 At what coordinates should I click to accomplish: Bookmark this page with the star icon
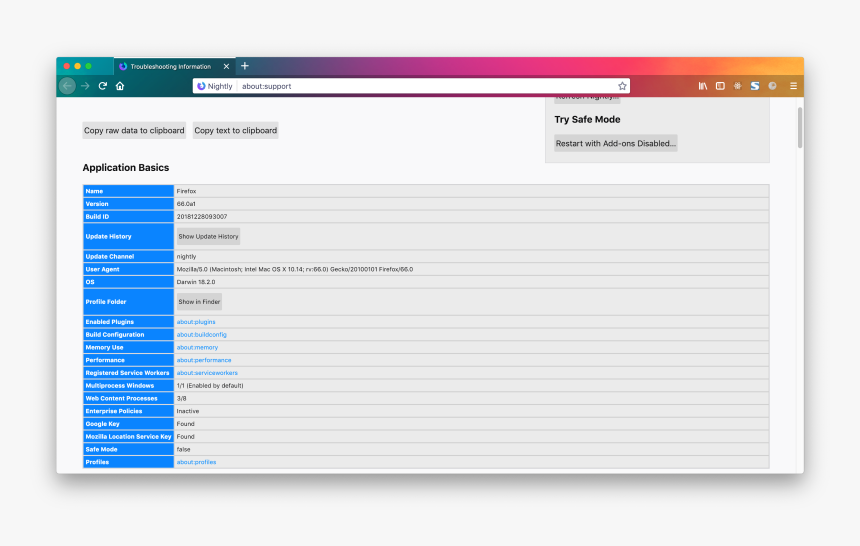(x=622, y=86)
